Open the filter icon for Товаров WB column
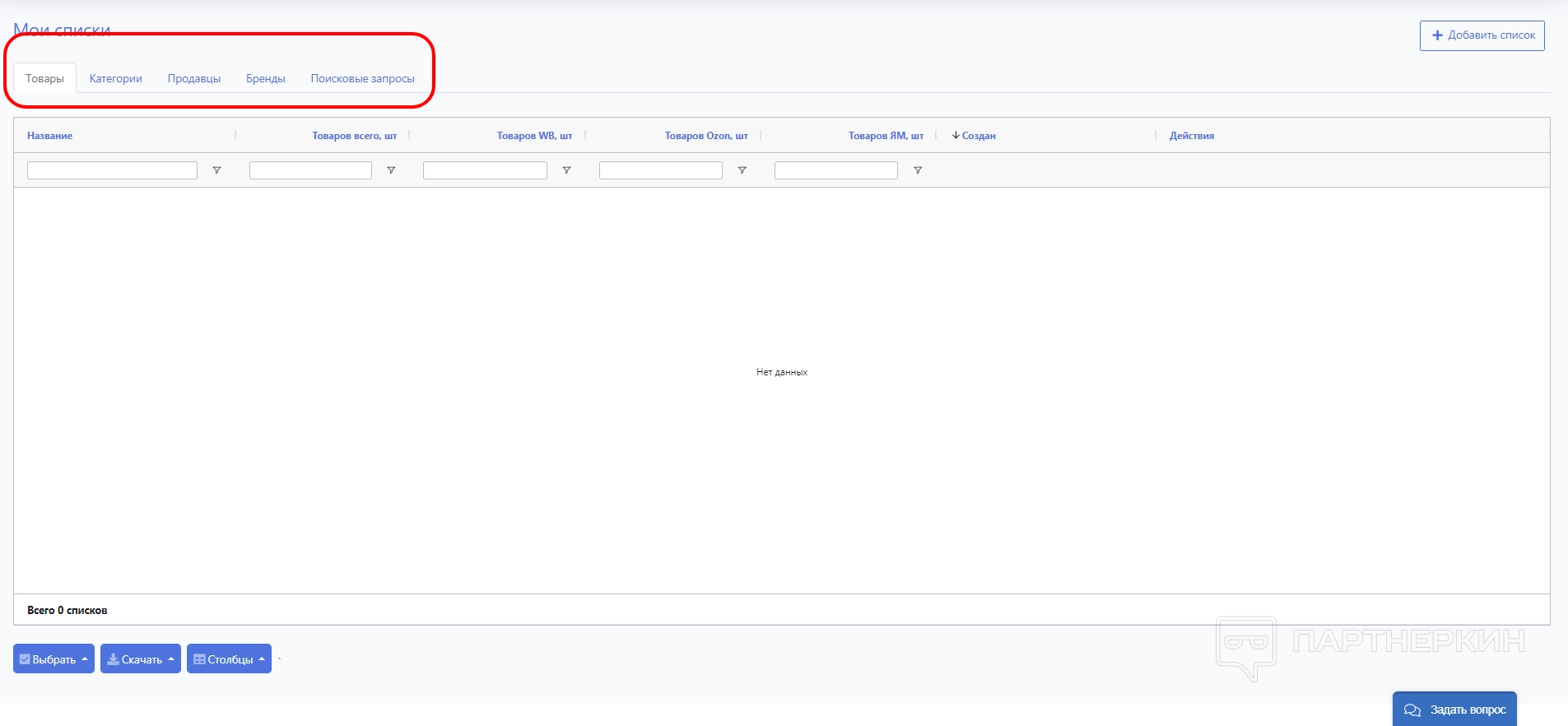The image size is (1568, 726). tap(566, 170)
